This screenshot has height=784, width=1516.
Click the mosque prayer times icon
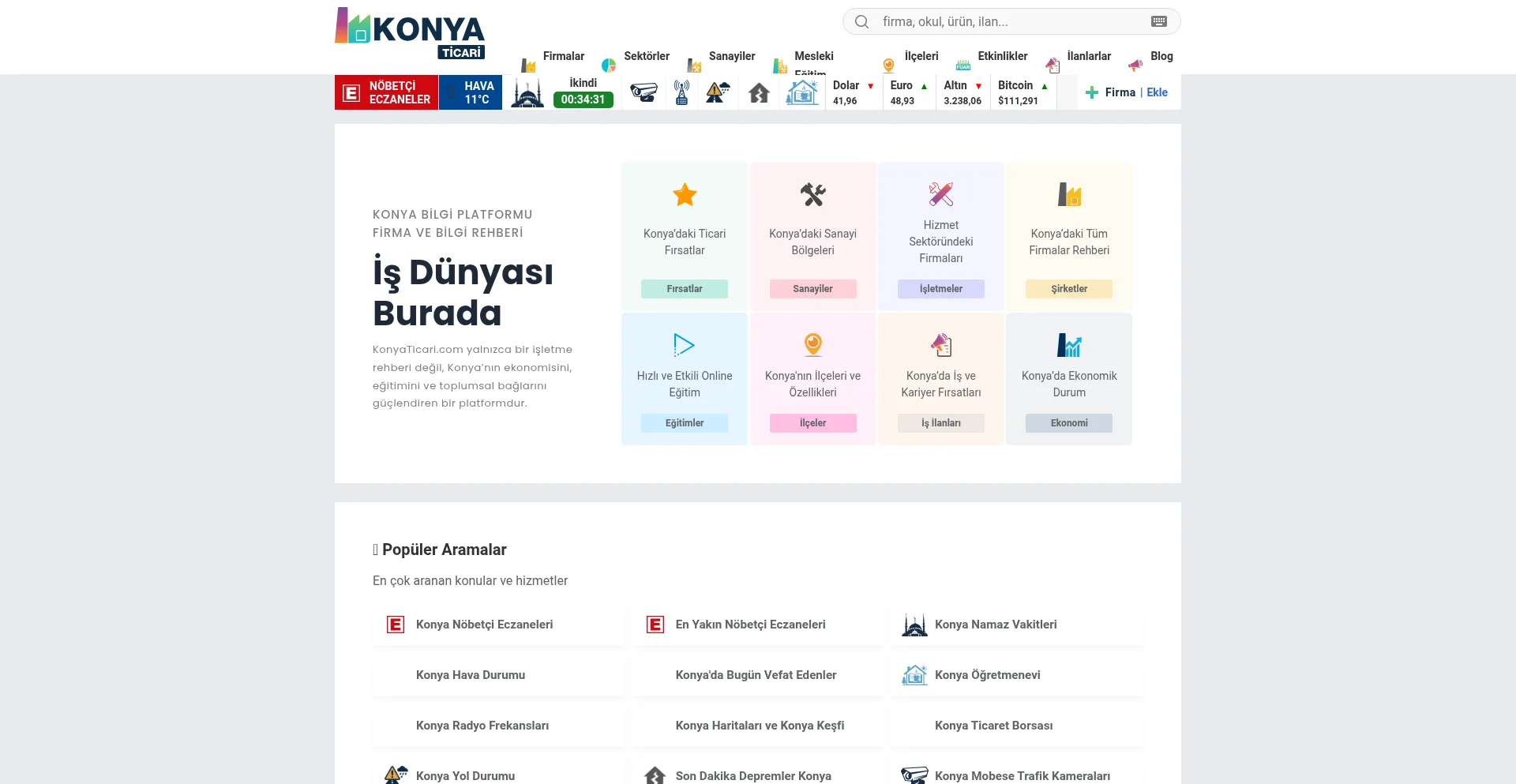pos(527,93)
